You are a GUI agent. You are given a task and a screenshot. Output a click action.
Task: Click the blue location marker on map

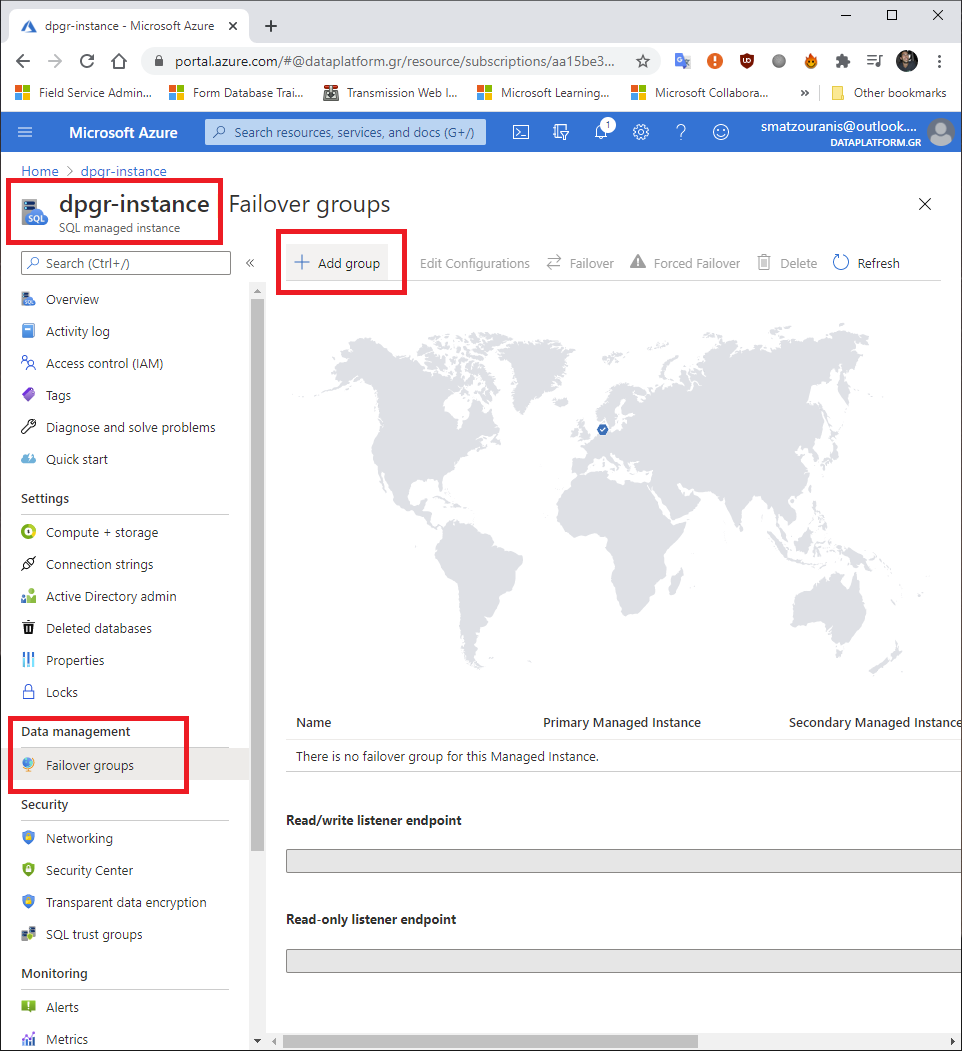(602, 429)
